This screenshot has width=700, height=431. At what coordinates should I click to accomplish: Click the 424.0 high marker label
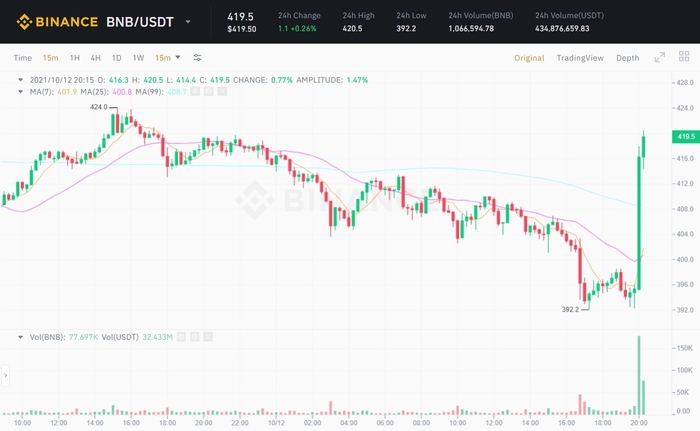point(99,107)
